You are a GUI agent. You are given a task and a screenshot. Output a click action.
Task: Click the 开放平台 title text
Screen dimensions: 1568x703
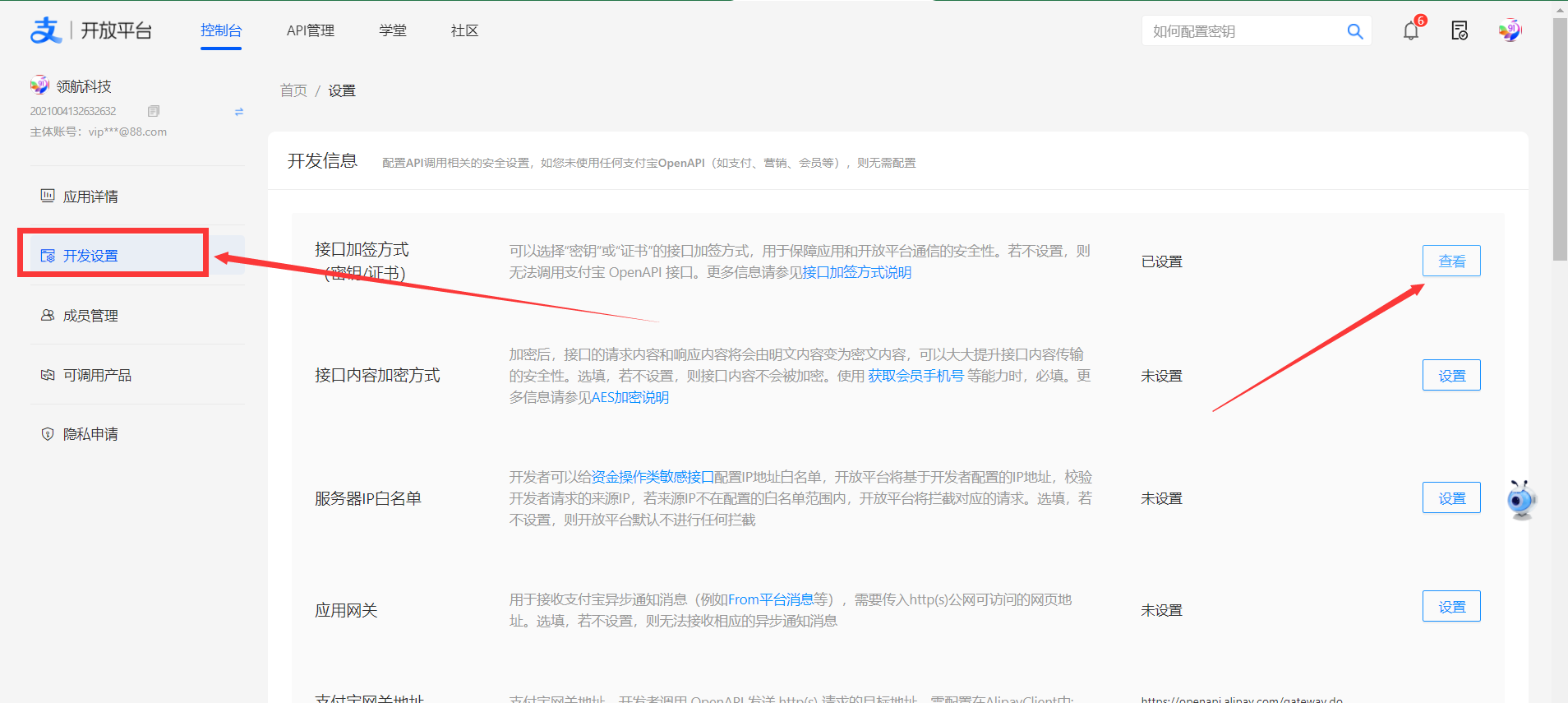coord(117,30)
